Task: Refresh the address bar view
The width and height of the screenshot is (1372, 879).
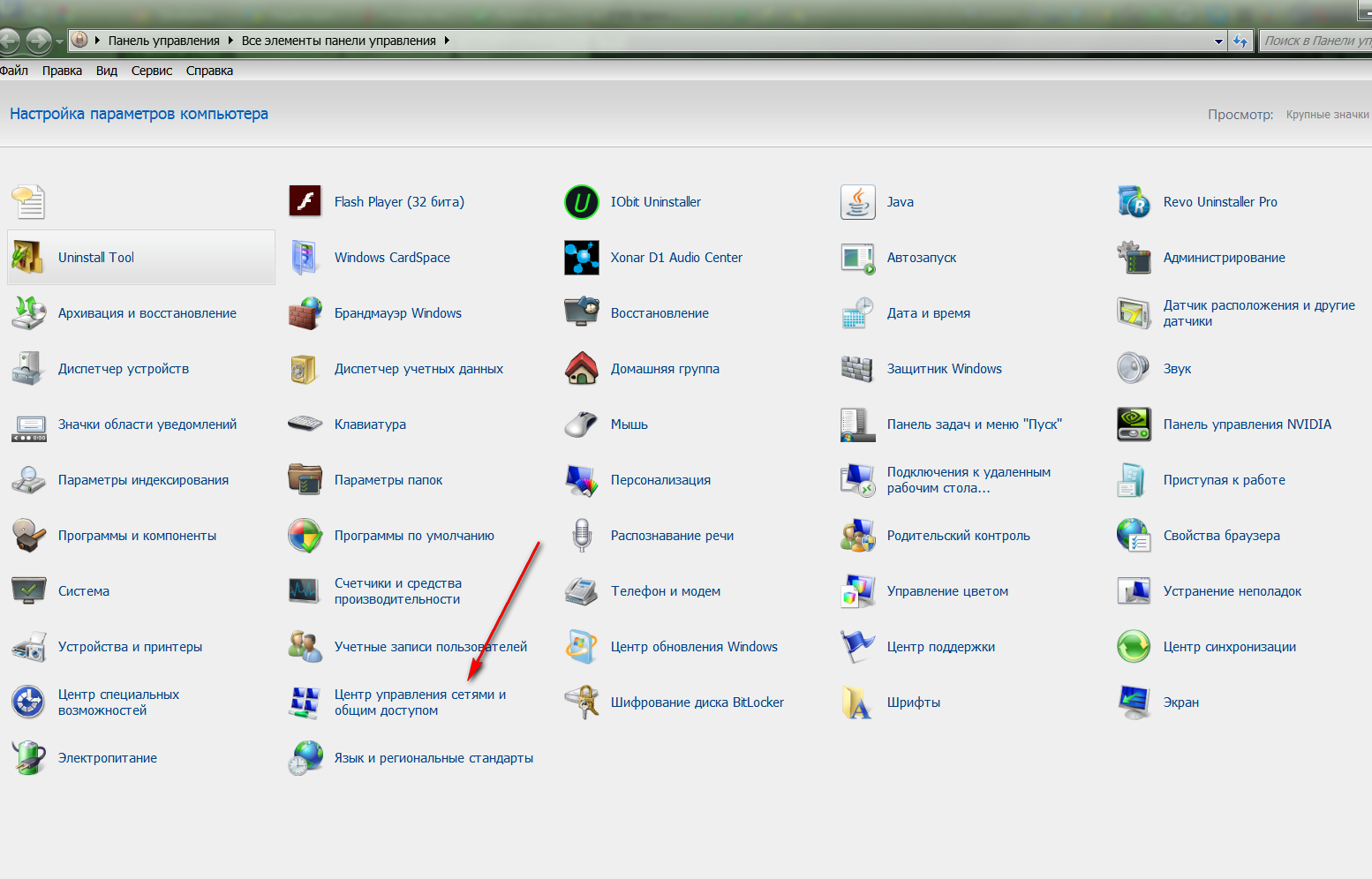Action: click(1240, 41)
